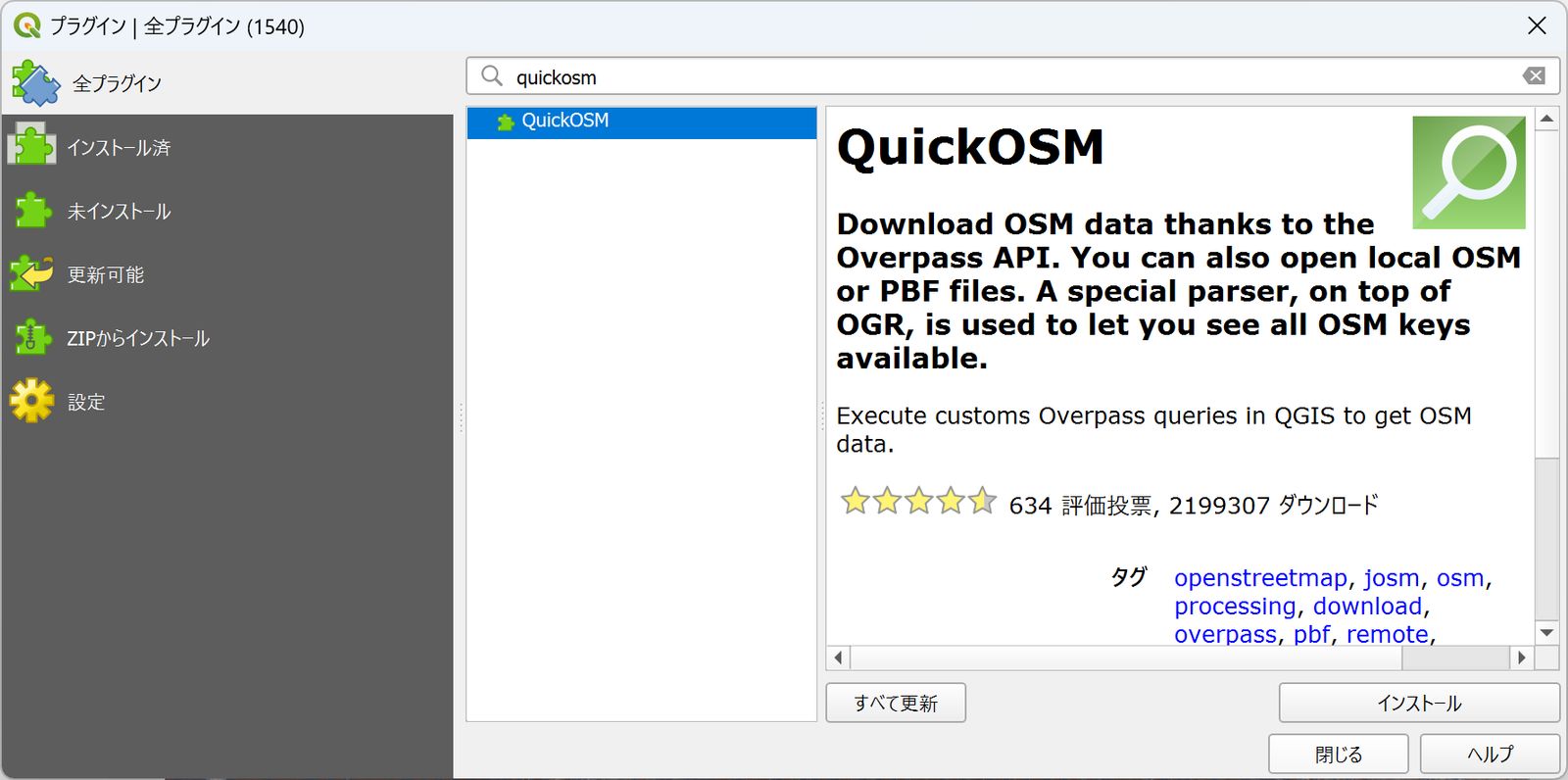
Task: Click the Settings gear icon
Action: (31, 401)
